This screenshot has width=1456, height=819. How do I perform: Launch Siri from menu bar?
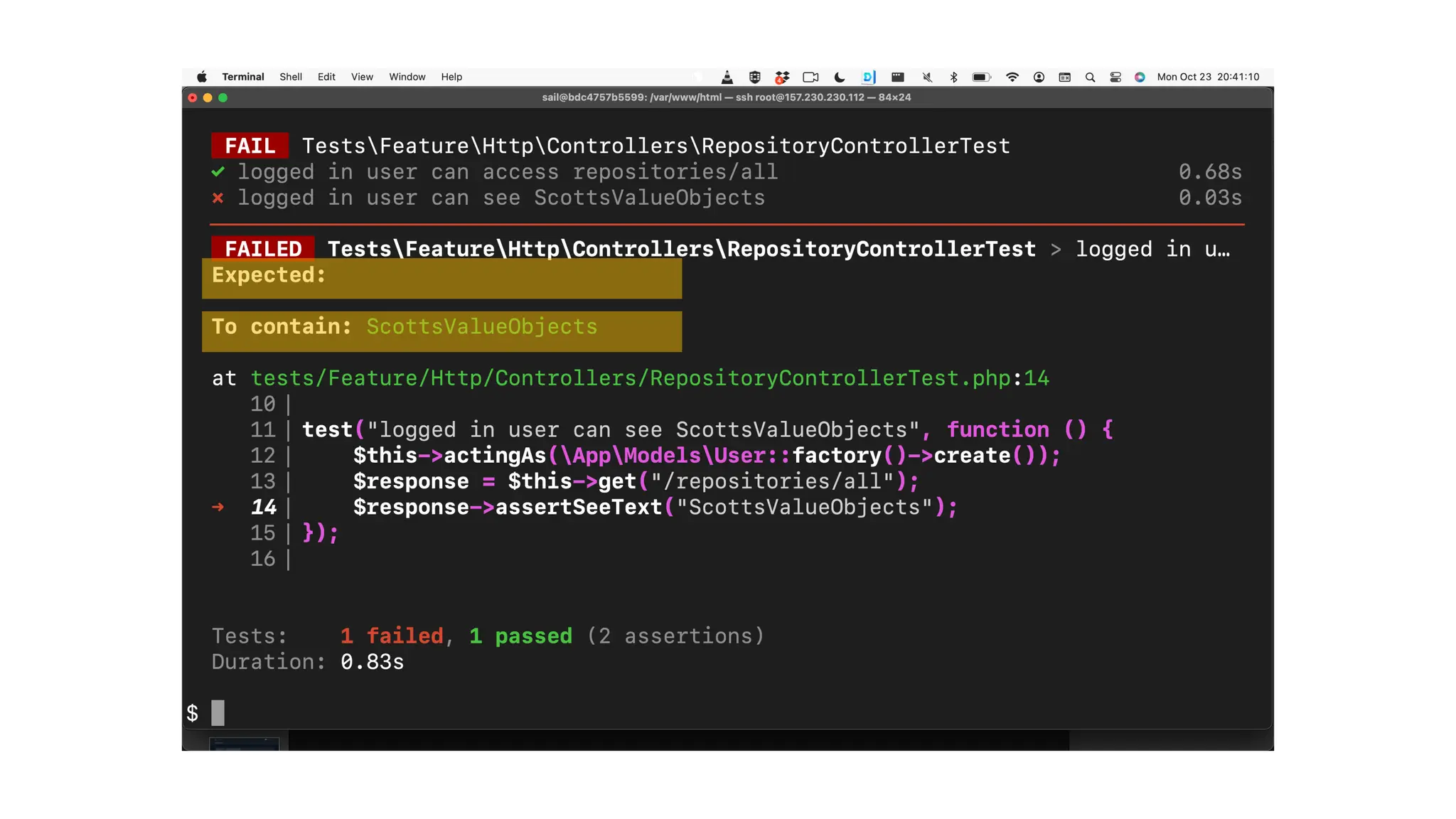(x=1140, y=77)
